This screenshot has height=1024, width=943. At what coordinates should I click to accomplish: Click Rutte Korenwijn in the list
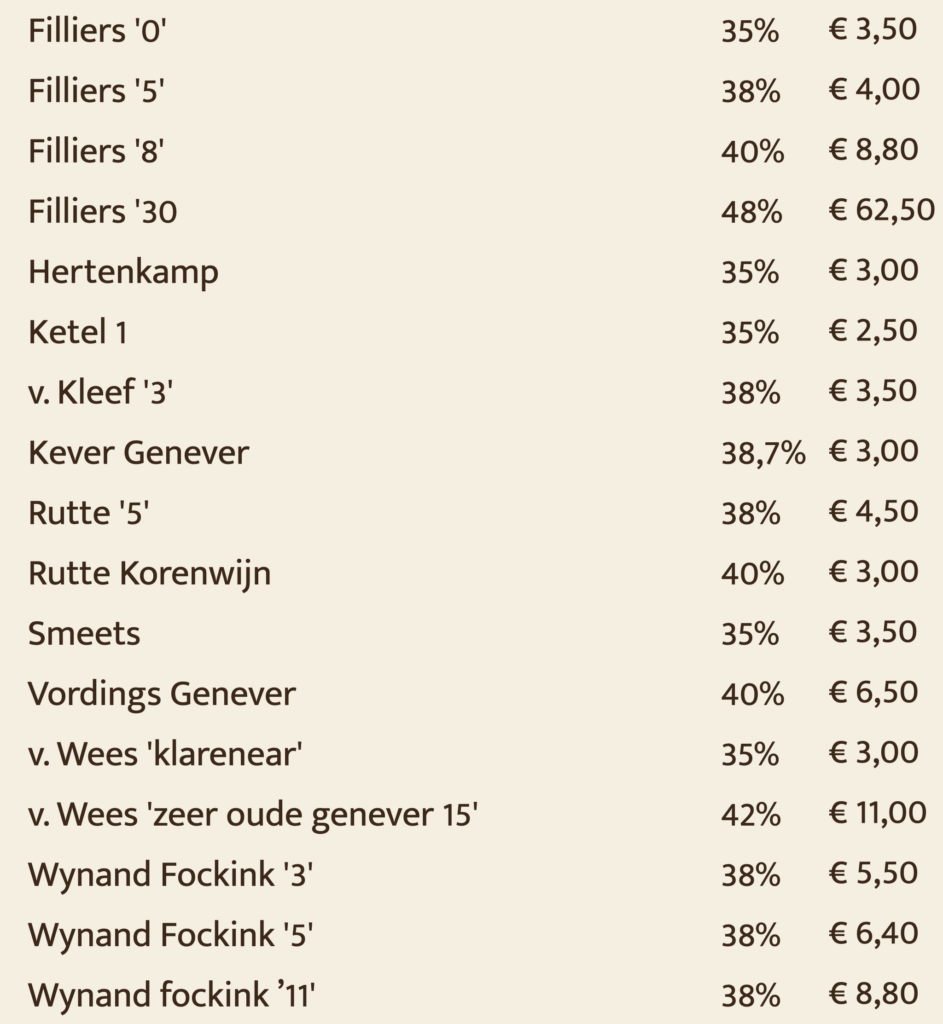(x=150, y=574)
